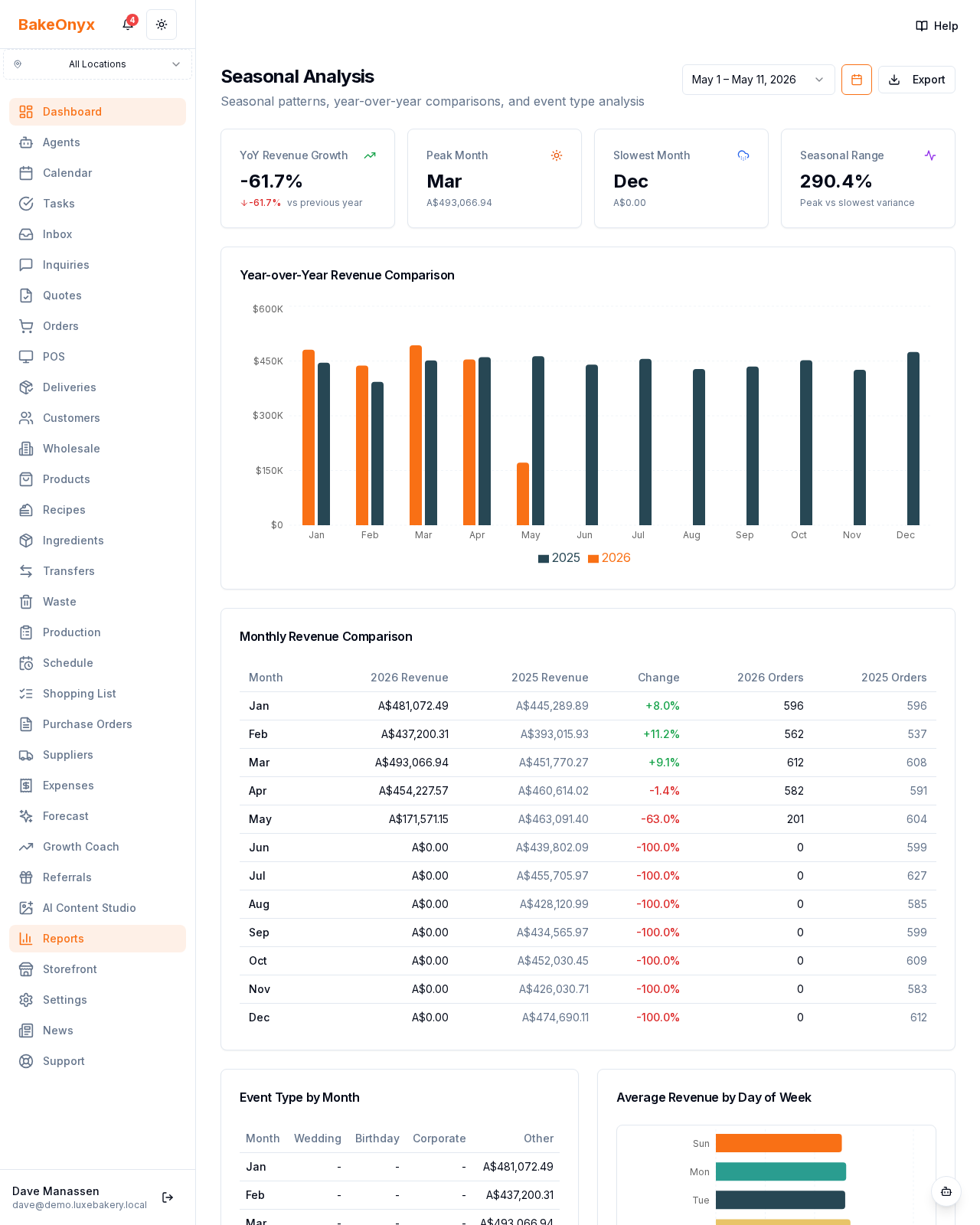The height and width of the screenshot is (1225, 980).
Task: Click the Products bag icon
Action: 26,479
